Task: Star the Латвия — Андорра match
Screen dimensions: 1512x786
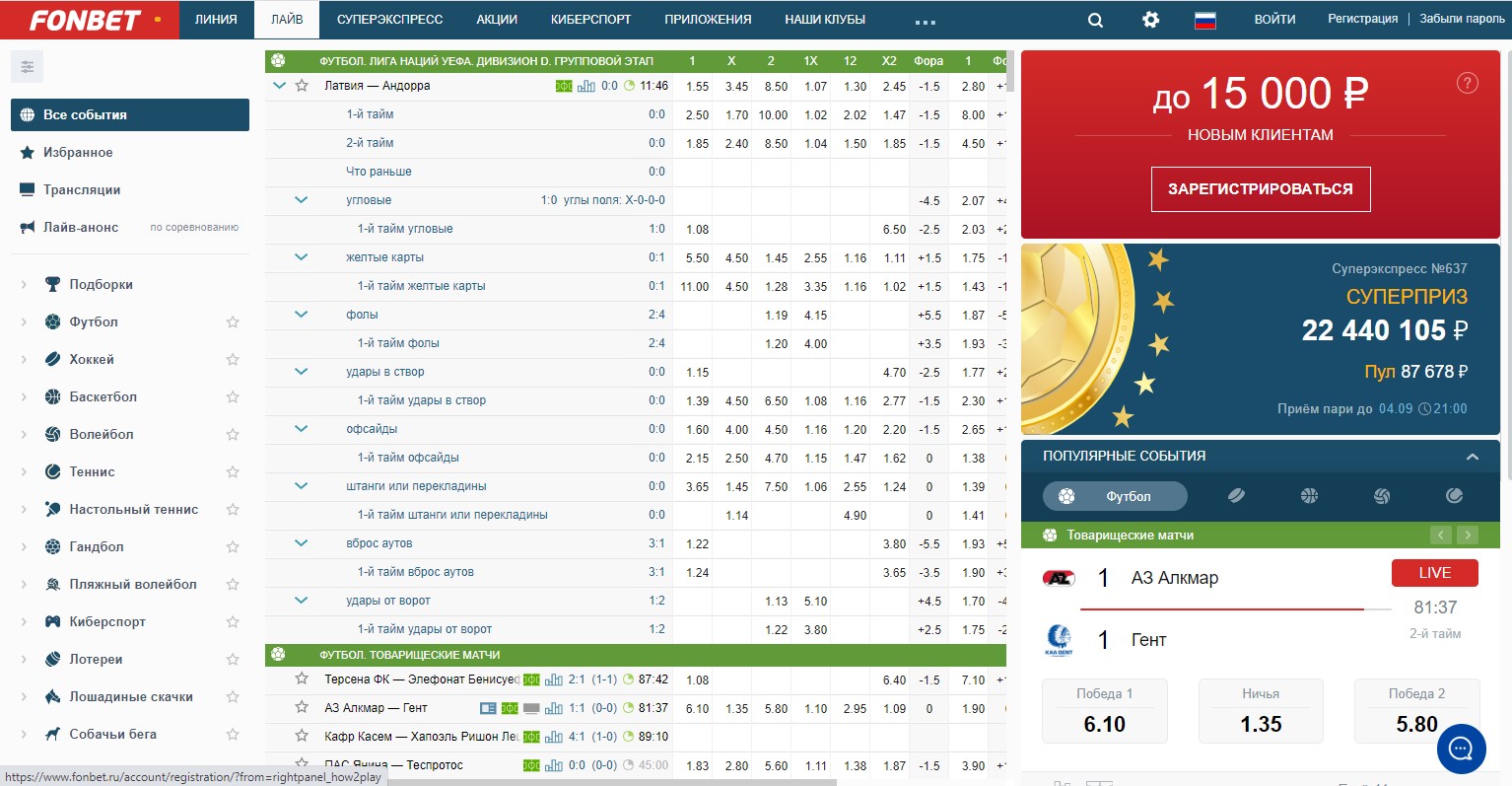Action: tap(303, 86)
